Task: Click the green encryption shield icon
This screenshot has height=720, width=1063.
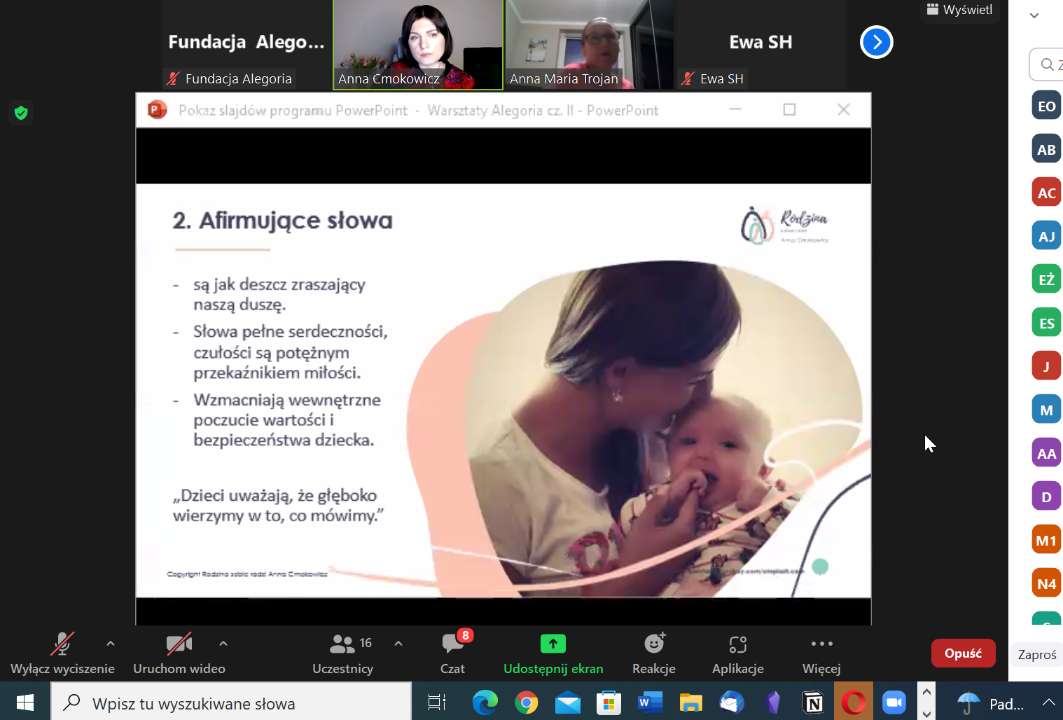Action: point(21,113)
